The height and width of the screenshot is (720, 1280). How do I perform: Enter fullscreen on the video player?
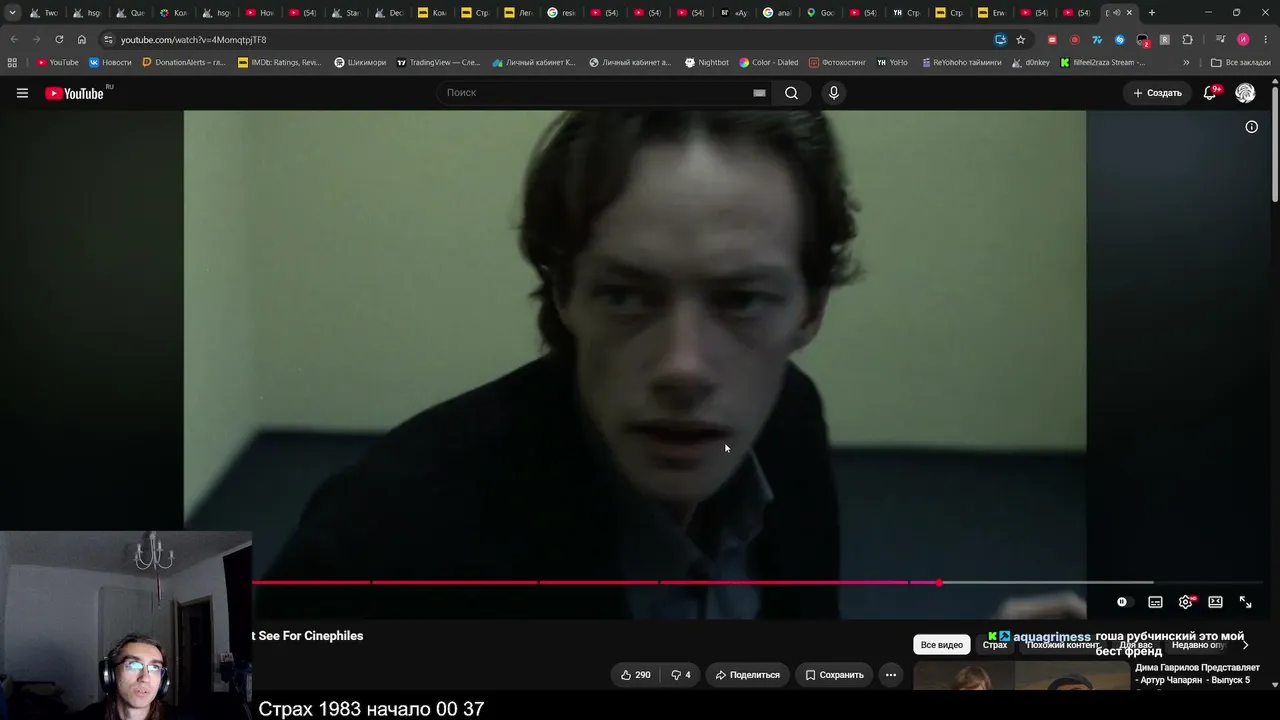tap(1245, 602)
